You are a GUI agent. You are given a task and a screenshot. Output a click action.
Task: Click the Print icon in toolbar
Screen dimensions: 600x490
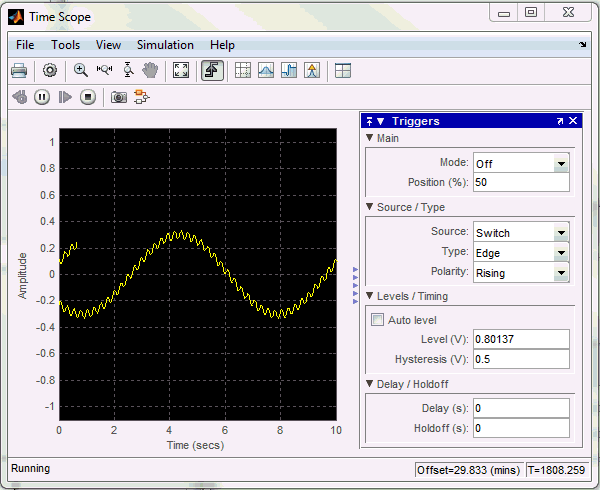pos(19,70)
